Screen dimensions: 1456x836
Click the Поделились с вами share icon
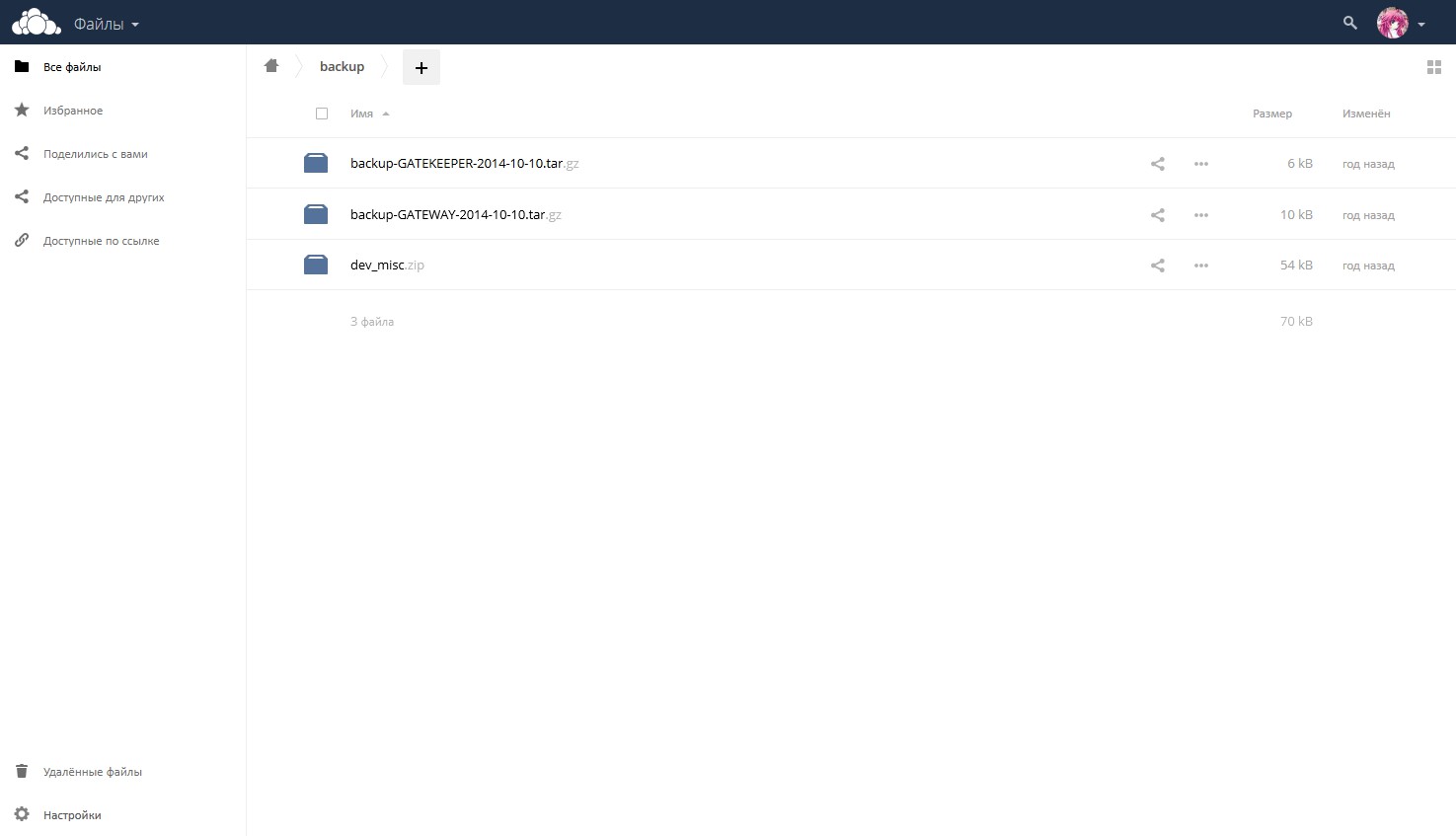point(22,153)
